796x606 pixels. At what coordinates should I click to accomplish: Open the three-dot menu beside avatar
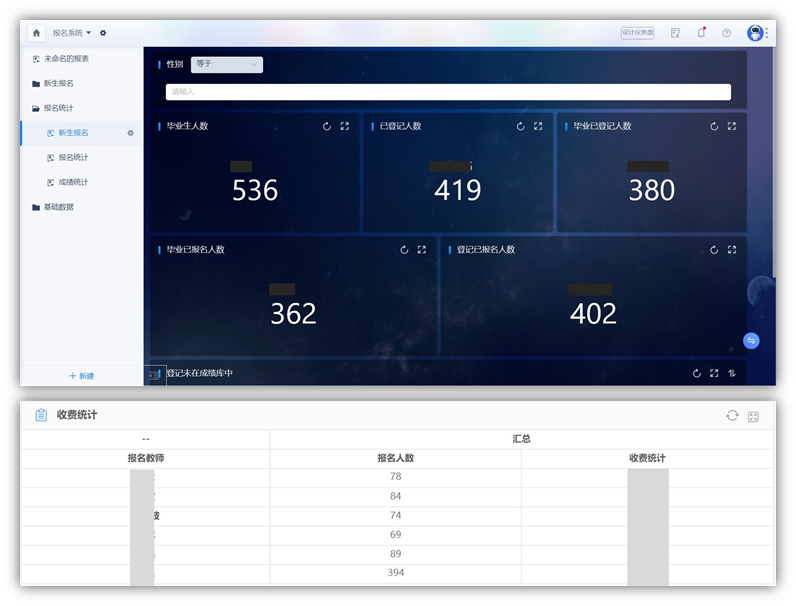click(x=767, y=33)
